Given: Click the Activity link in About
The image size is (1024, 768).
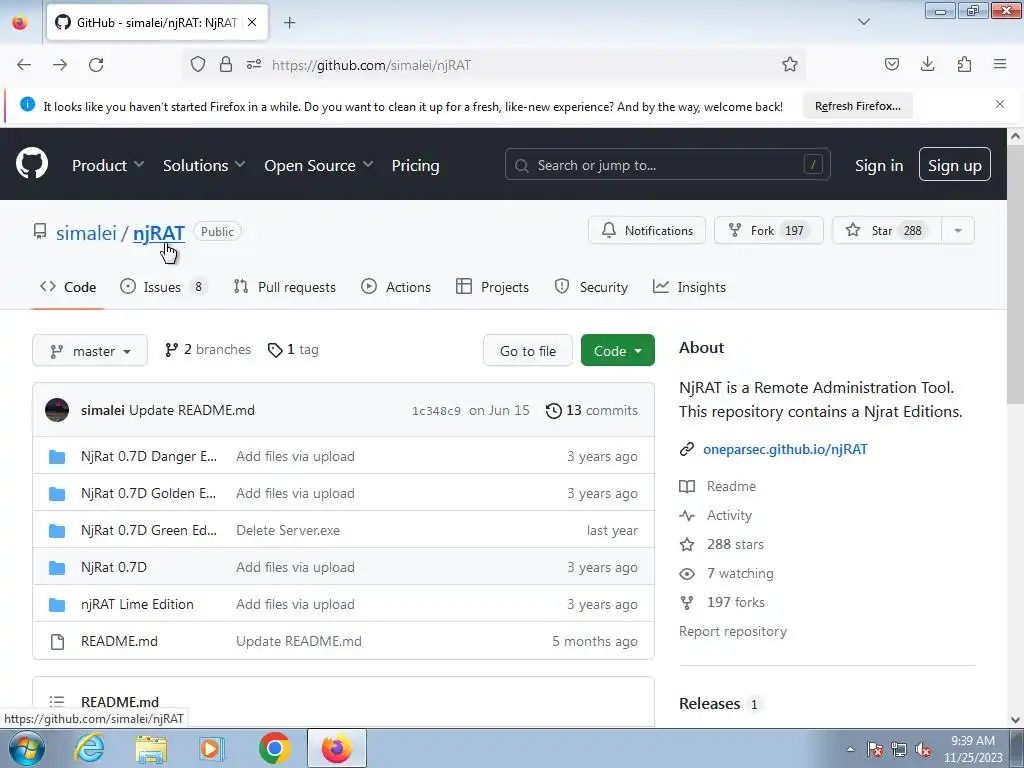Looking at the screenshot, I should click(729, 515).
